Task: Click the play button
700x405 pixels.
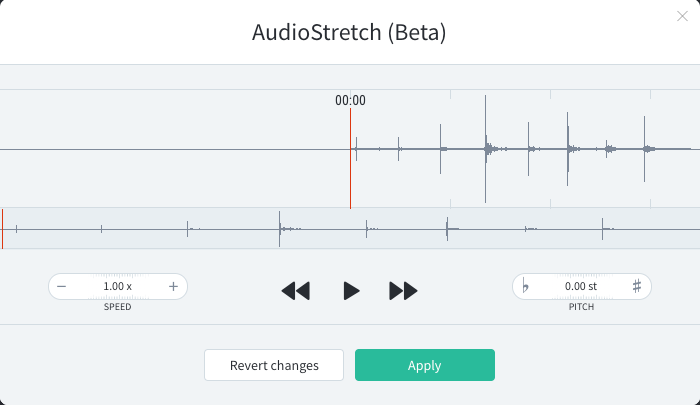Action: click(x=351, y=291)
